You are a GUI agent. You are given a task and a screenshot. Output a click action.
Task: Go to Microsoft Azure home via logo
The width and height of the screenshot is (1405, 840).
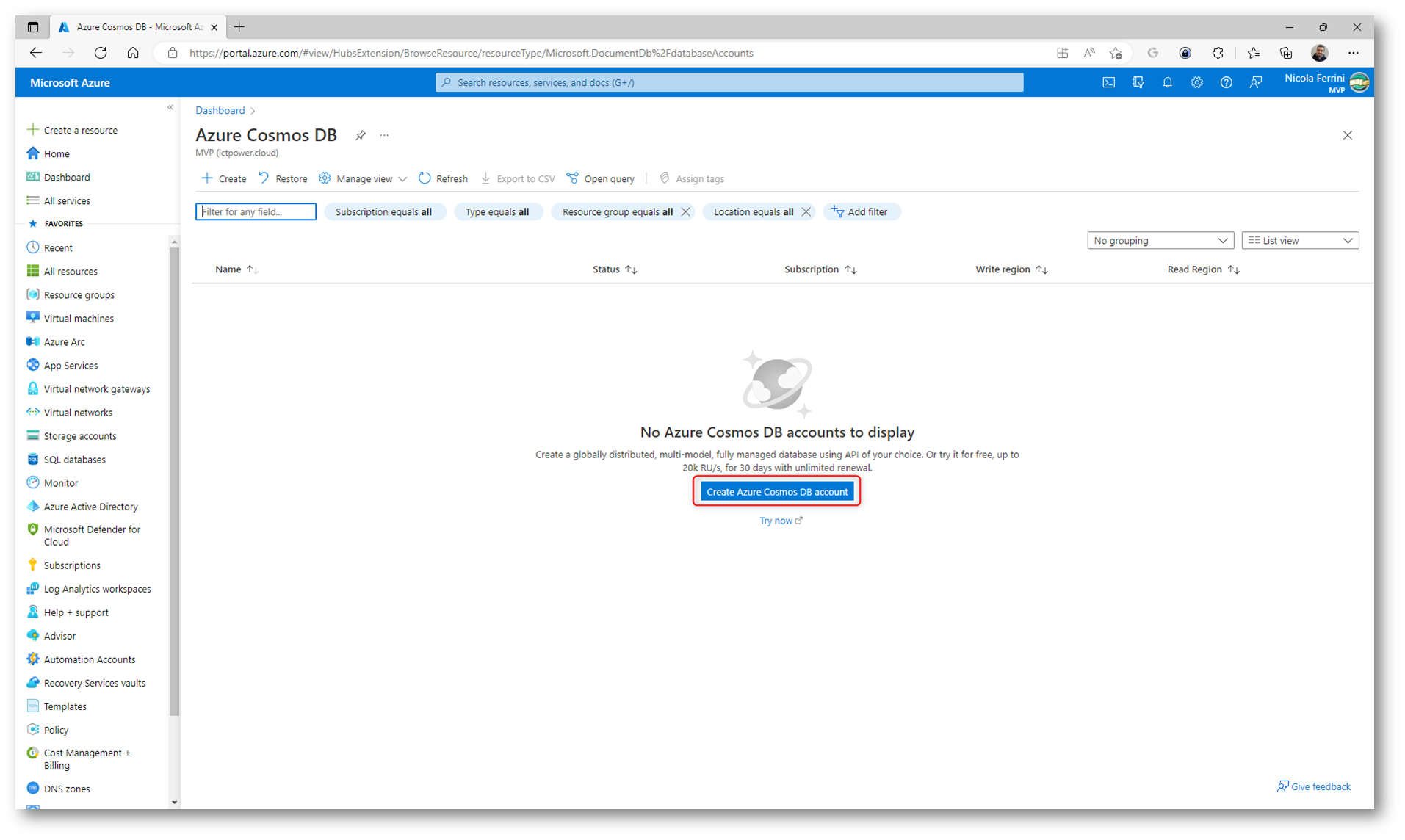coord(70,83)
